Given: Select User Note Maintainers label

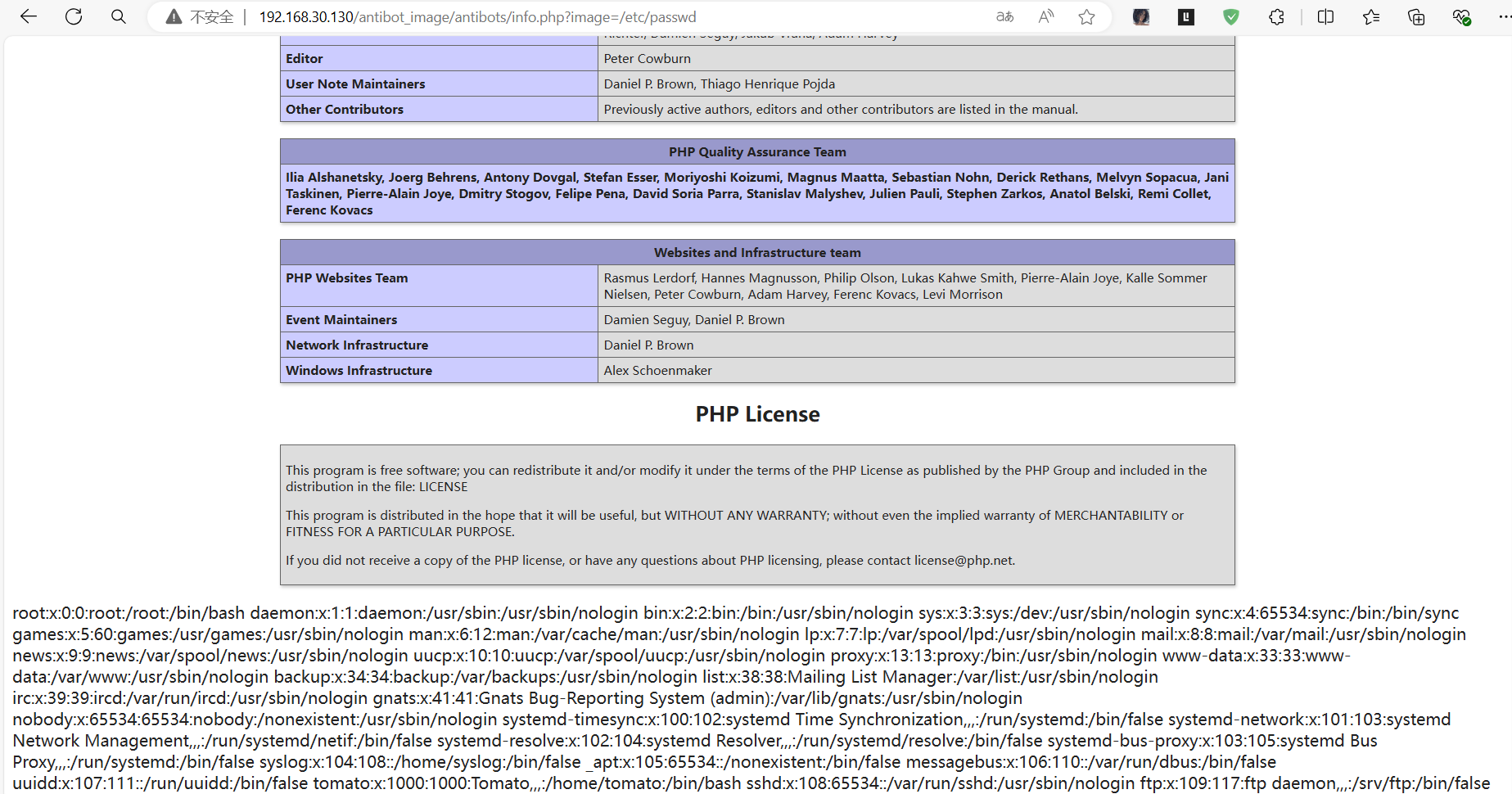Looking at the screenshot, I should [355, 84].
